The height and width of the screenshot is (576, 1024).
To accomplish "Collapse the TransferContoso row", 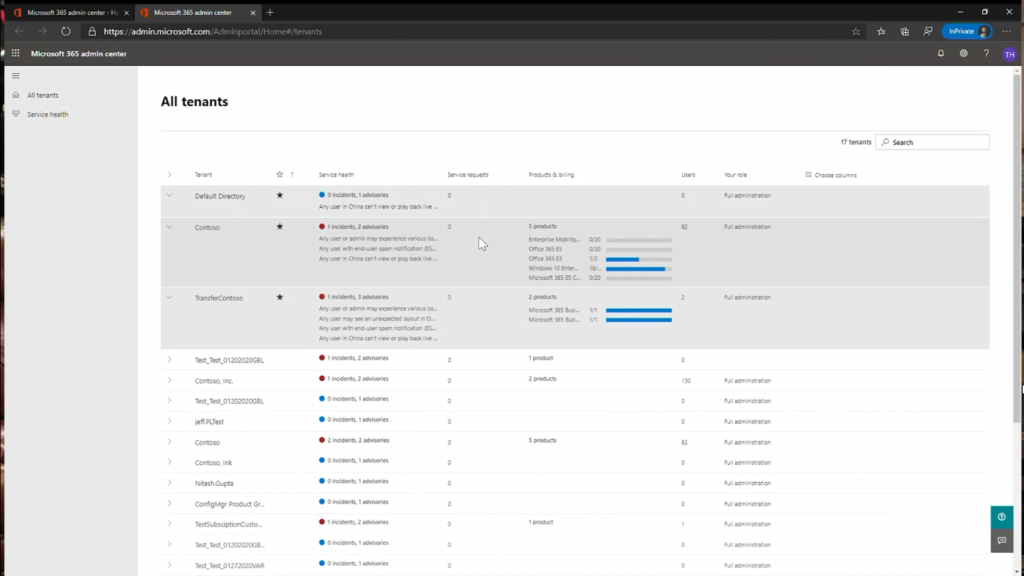I will coord(169,297).
